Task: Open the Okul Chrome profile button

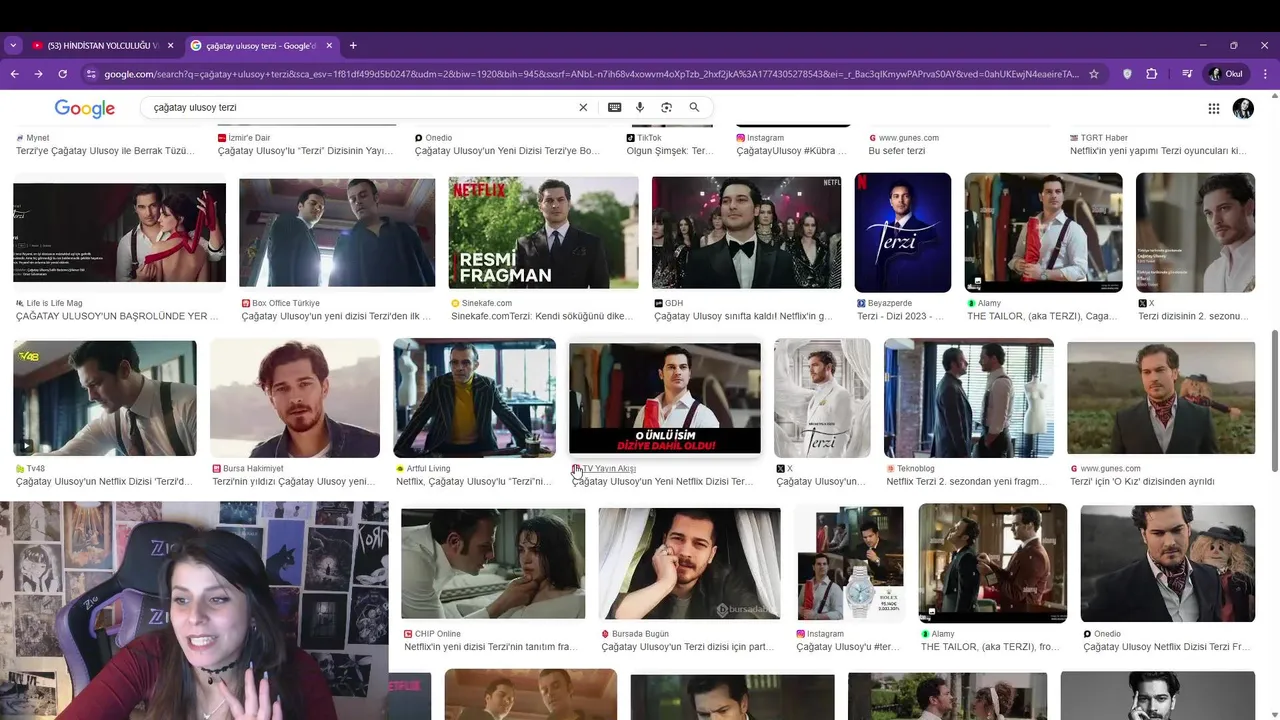Action: [1227, 74]
